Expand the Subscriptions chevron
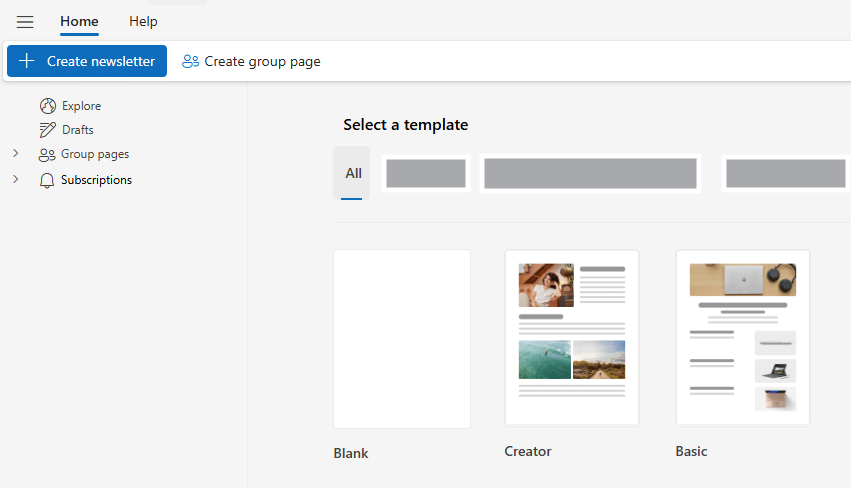 [16, 179]
